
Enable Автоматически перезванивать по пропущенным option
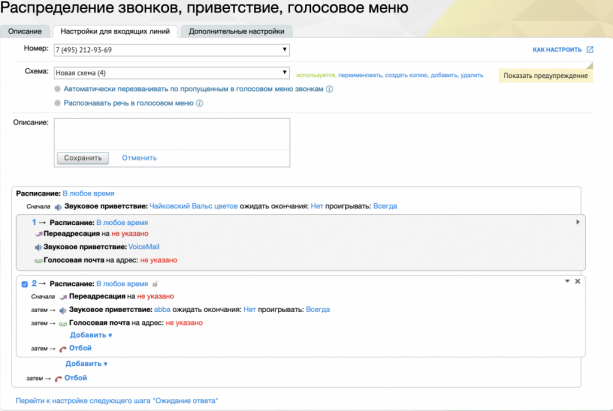click(x=57, y=89)
